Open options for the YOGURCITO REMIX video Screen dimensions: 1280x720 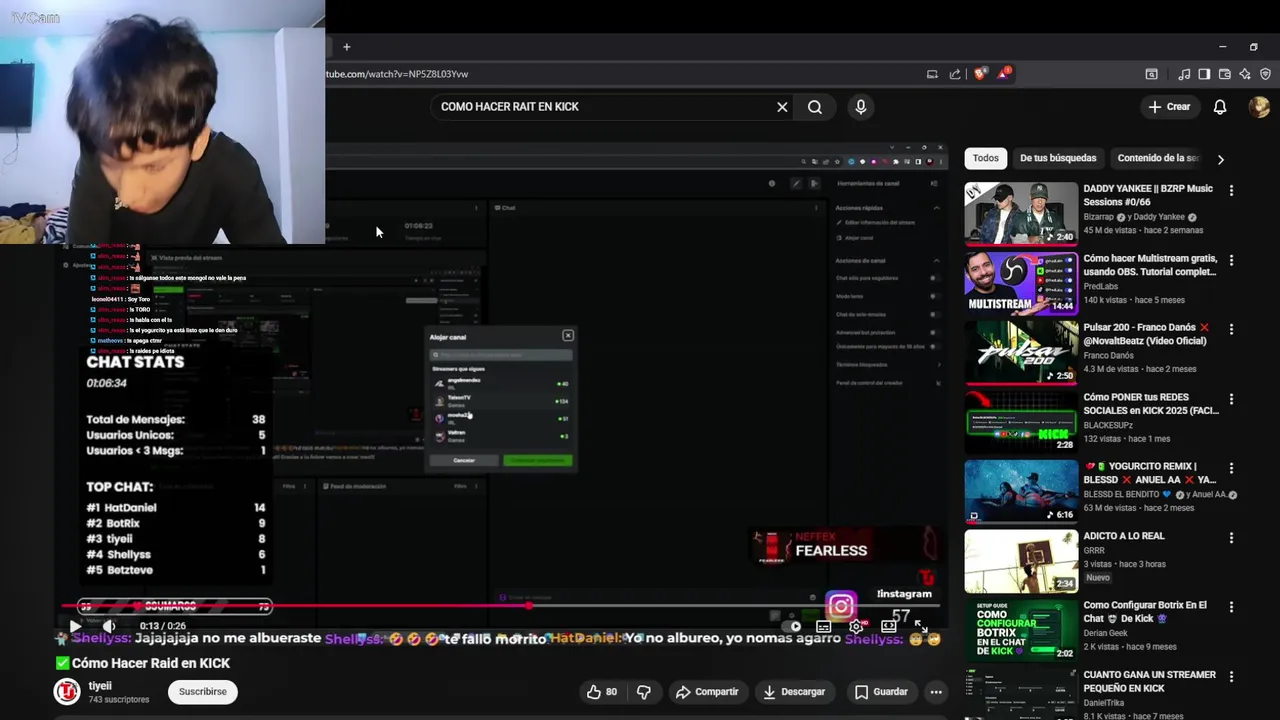click(x=1231, y=468)
